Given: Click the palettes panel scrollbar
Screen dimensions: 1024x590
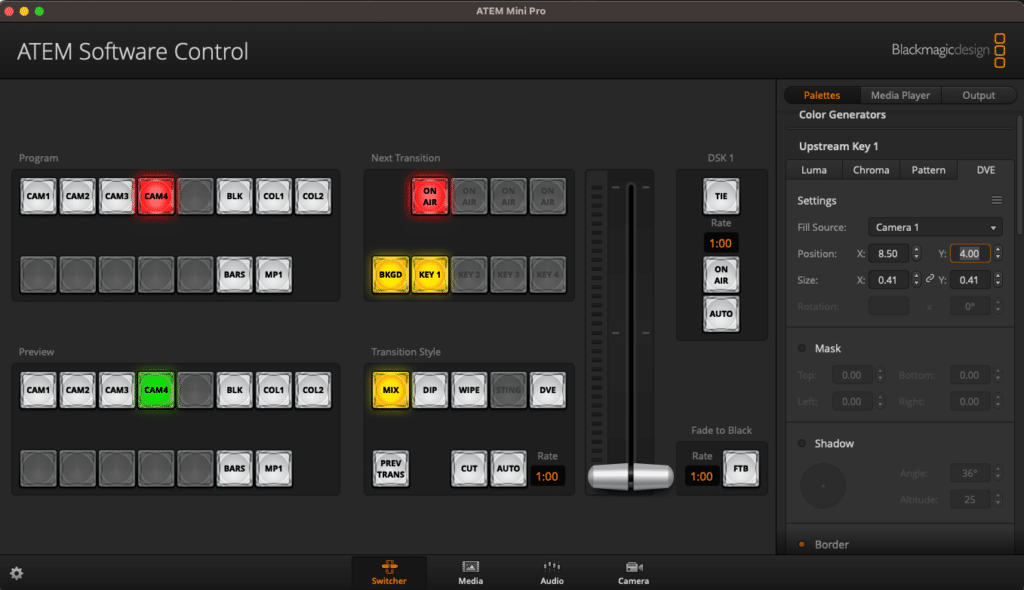Looking at the screenshot, I should pos(1019,176).
